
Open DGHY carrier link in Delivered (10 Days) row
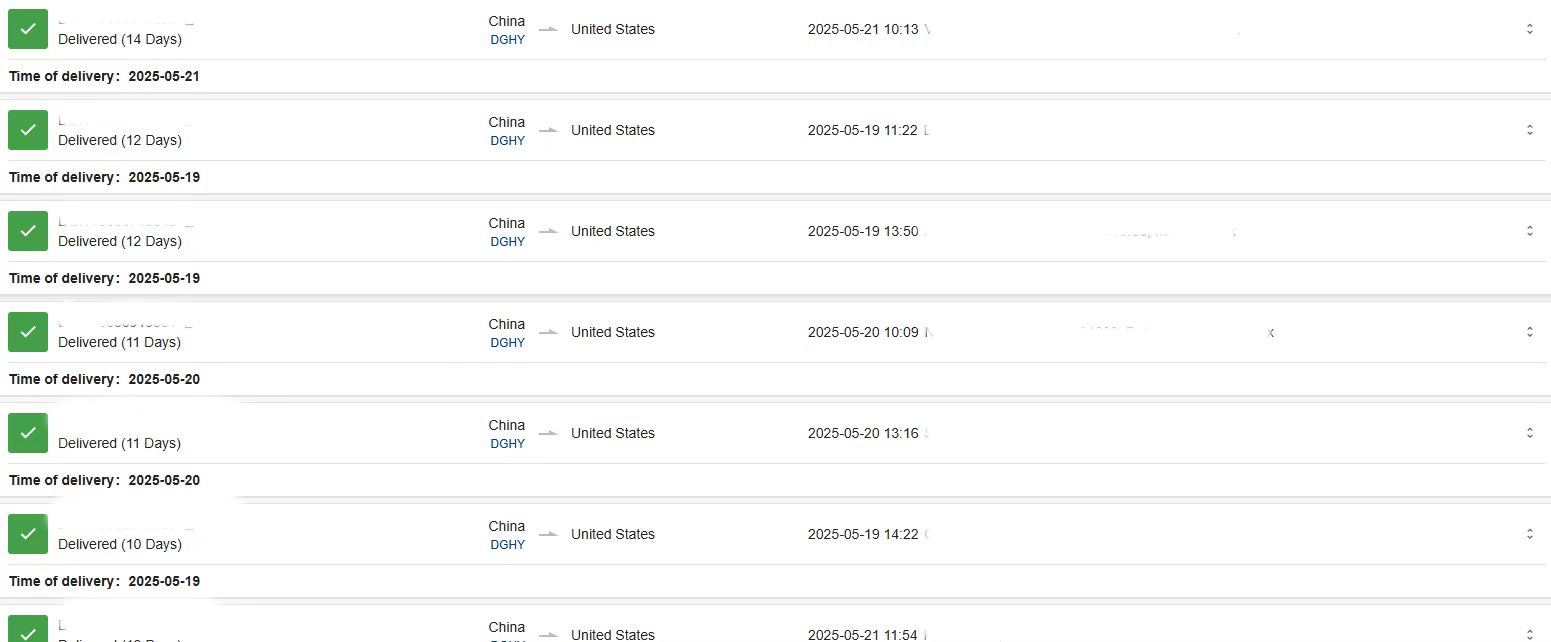(507, 545)
